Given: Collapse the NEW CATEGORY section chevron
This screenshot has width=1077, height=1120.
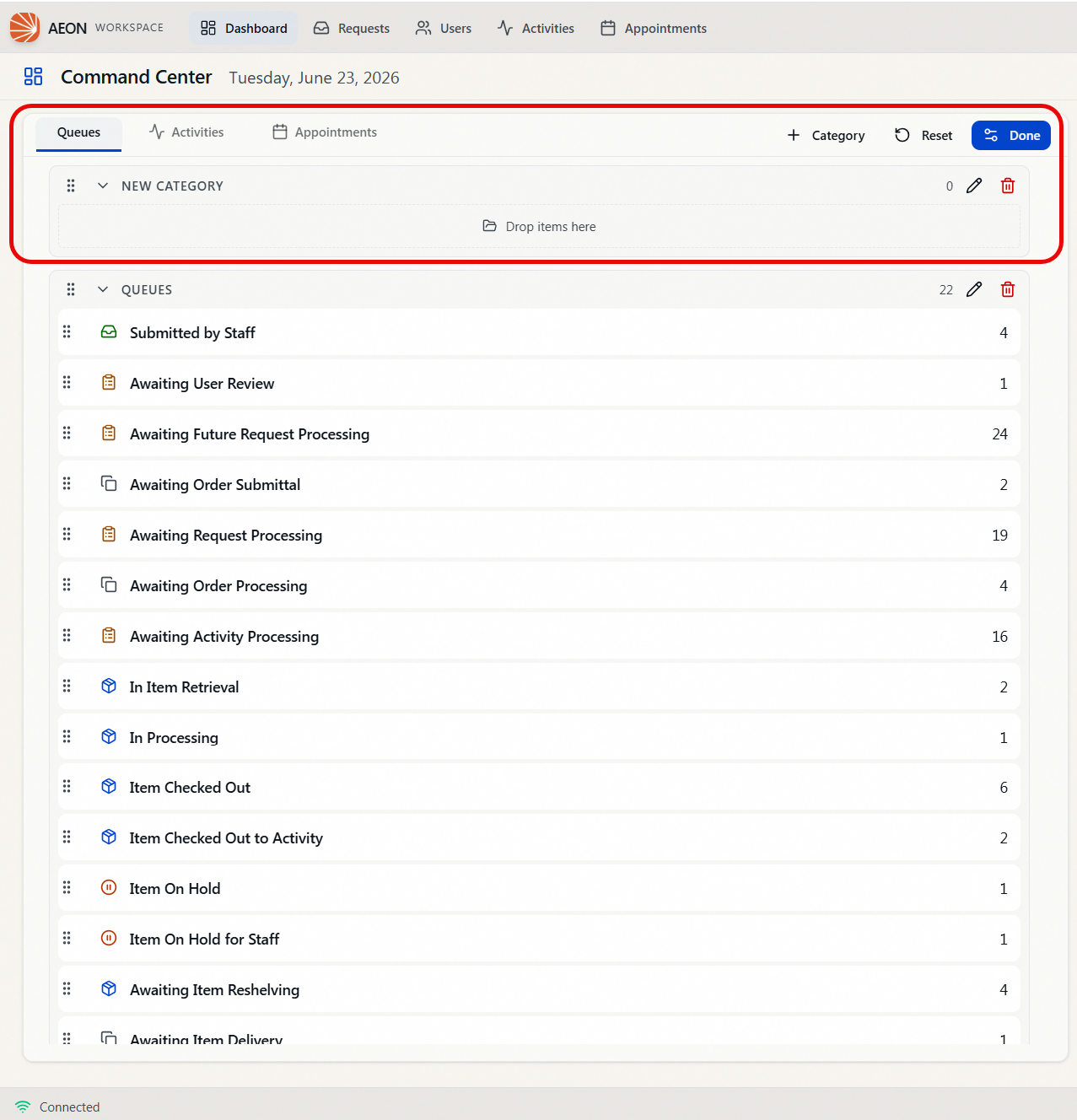Looking at the screenshot, I should (103, 186).
